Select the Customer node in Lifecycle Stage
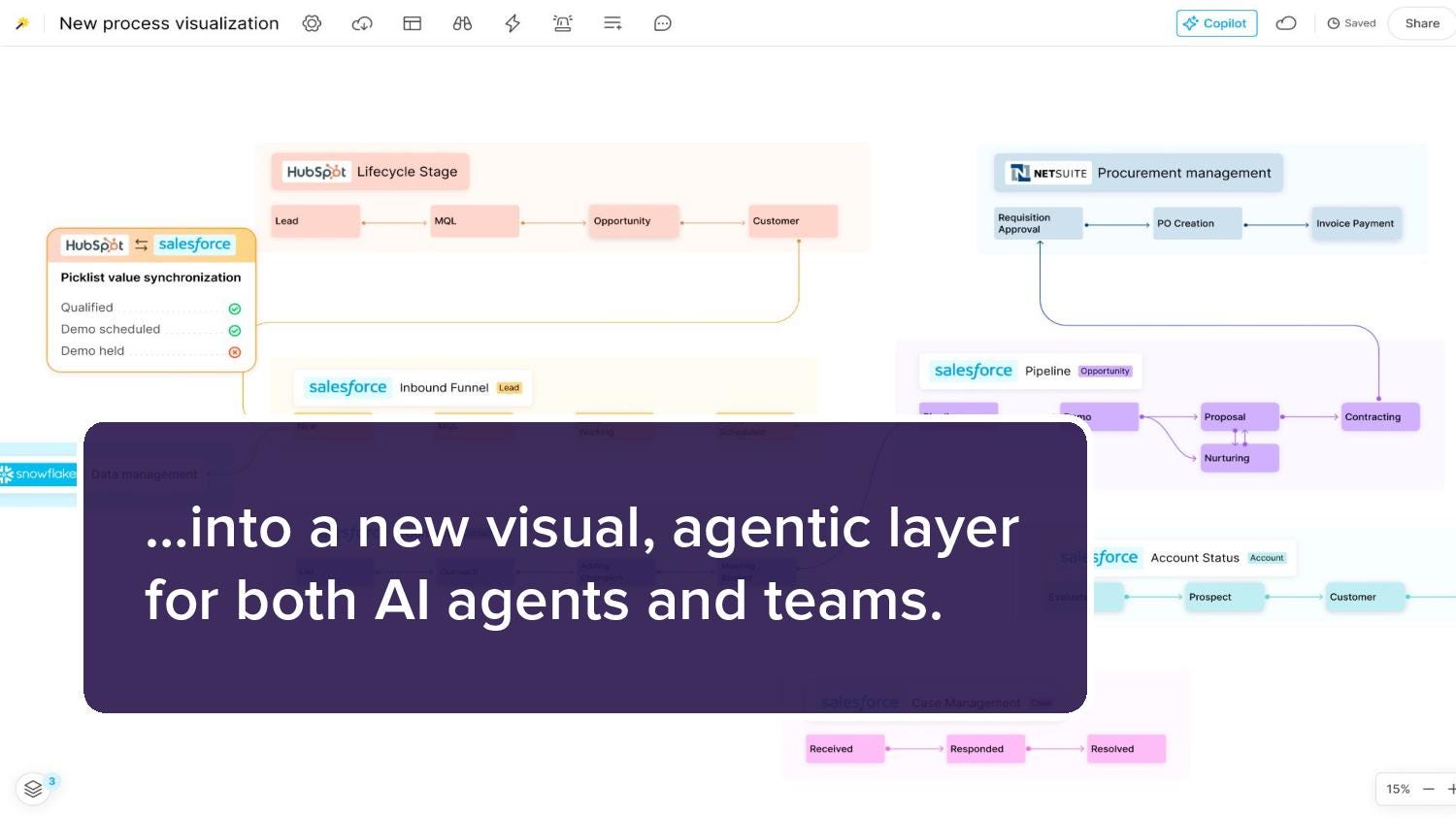1456x819 pixels. coord(793,221)
